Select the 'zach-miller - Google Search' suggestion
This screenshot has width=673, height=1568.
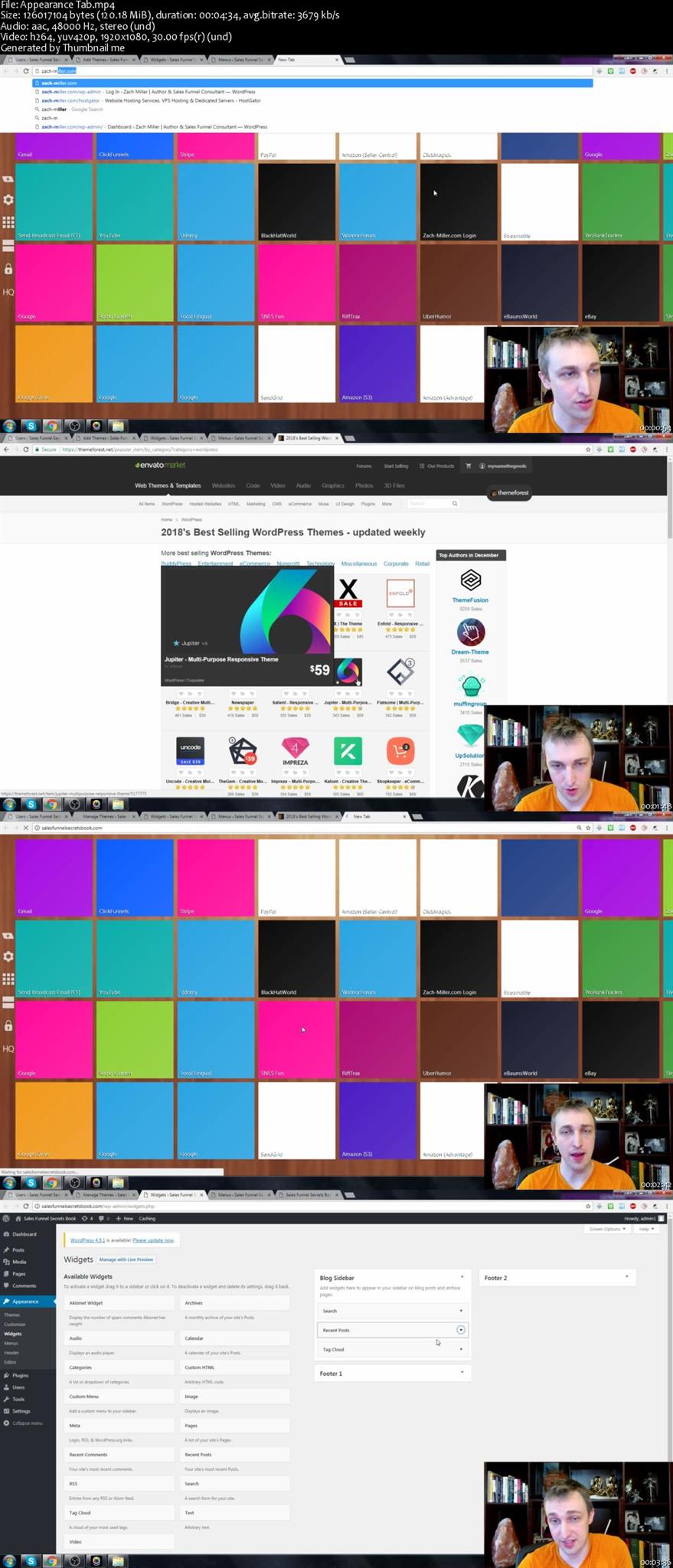click(x=312, y=109)
